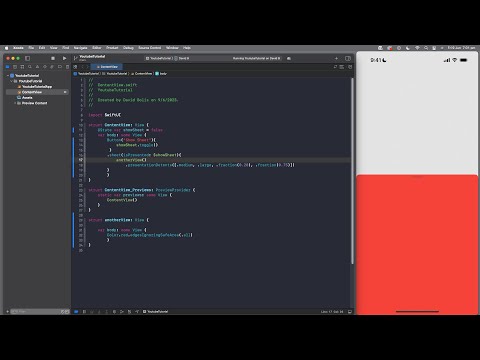Screen dimensions: 480x360
Task: Click the Run play button
Action: click(64, 58)
